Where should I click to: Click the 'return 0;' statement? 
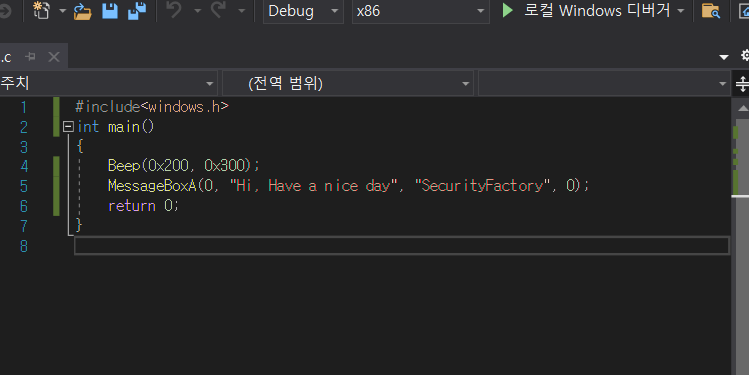tap(143, 206)
